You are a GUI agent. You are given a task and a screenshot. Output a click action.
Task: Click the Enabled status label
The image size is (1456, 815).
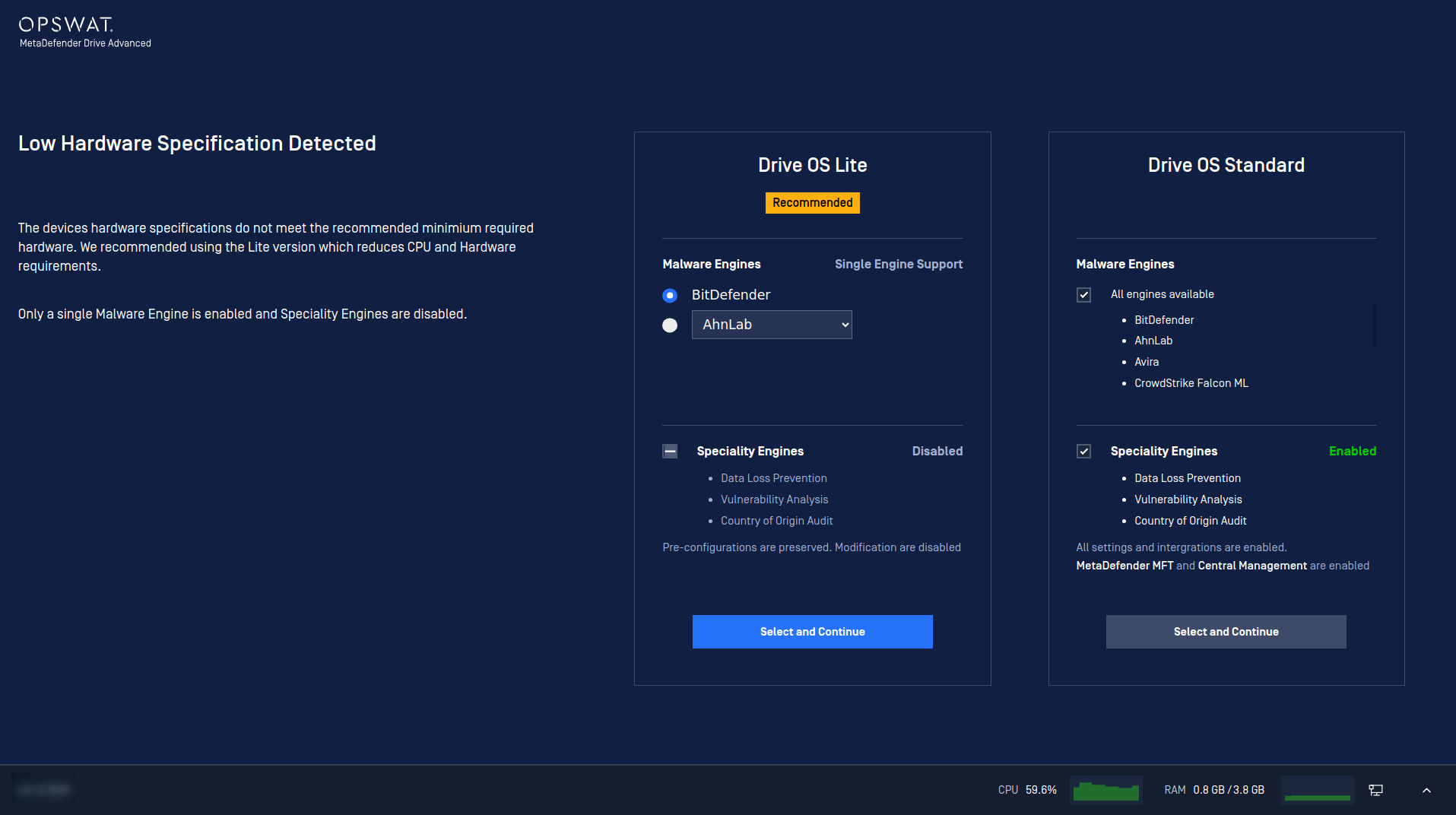point(1353,451)
